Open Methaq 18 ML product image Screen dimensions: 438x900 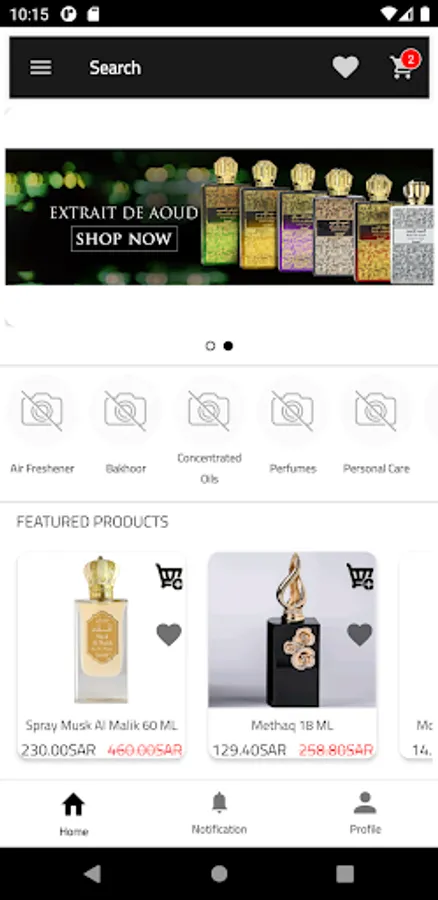292,630
